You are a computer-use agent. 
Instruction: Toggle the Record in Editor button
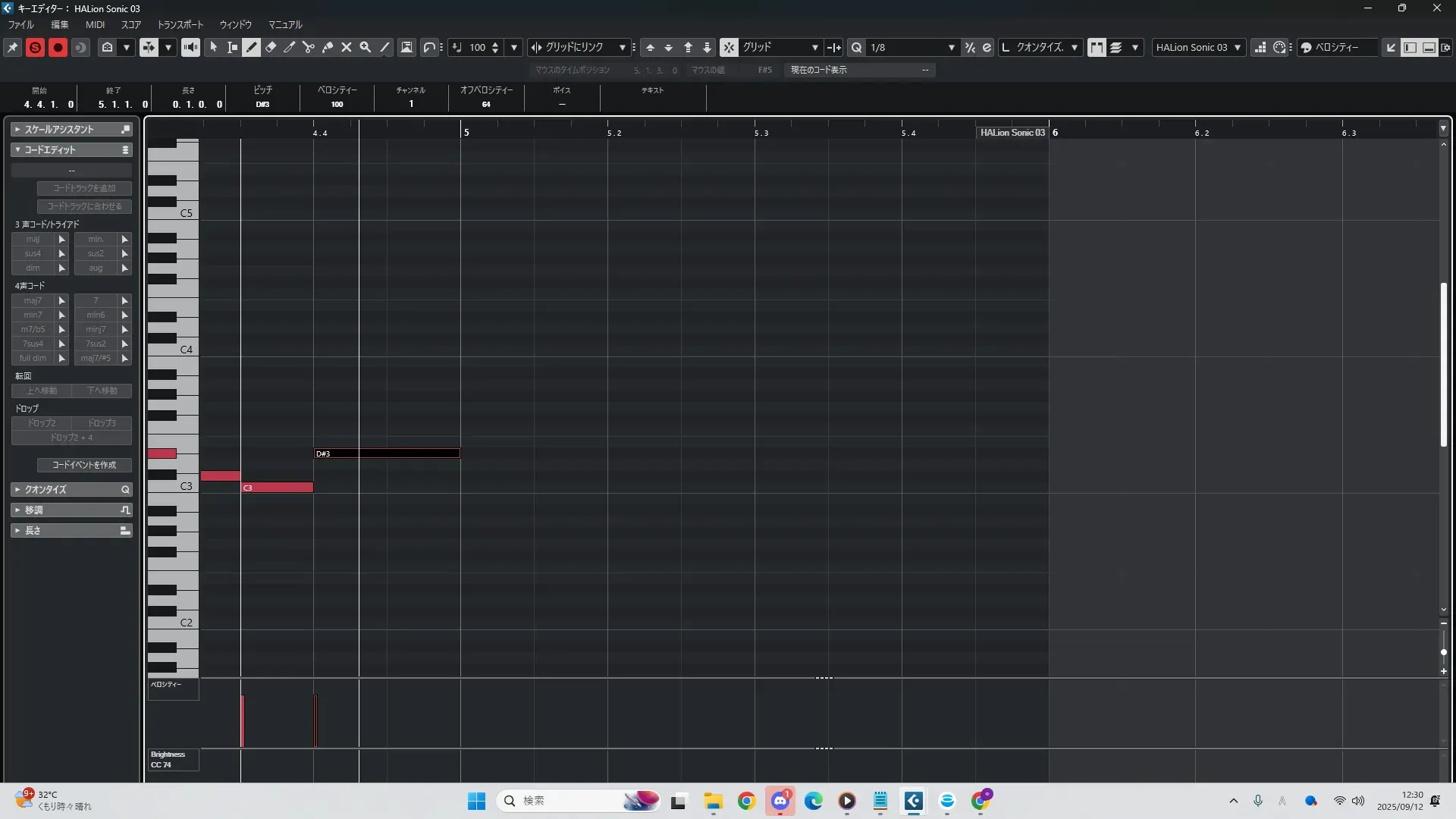58,47
